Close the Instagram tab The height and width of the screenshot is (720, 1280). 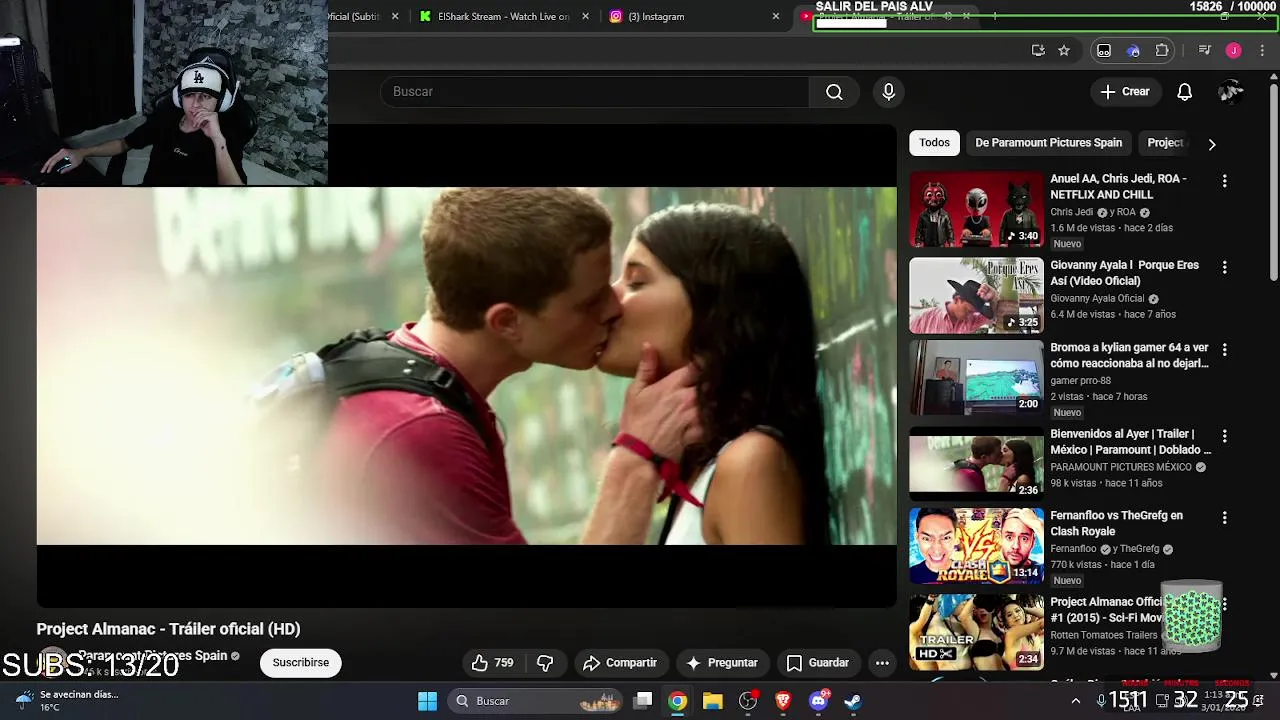pos(776,17)
